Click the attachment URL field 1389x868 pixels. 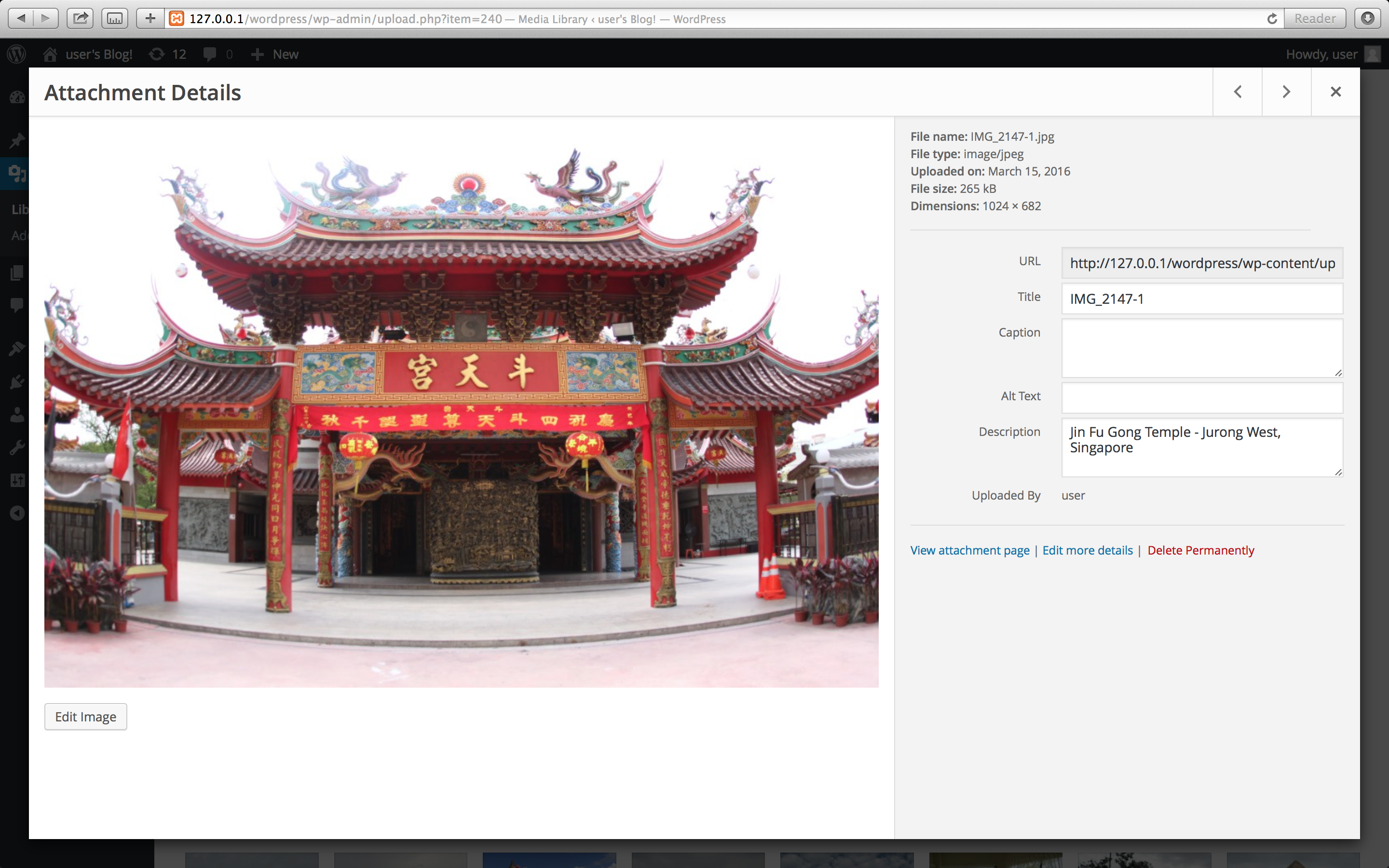pyautogui.click(x=1201, y=263)
